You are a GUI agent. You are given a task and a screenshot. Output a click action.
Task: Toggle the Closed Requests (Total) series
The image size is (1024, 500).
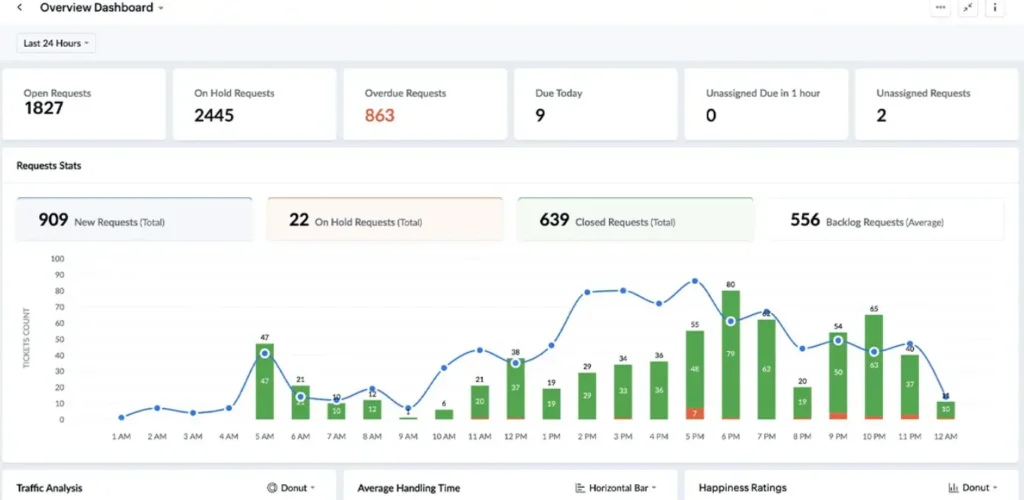(635, 220)
